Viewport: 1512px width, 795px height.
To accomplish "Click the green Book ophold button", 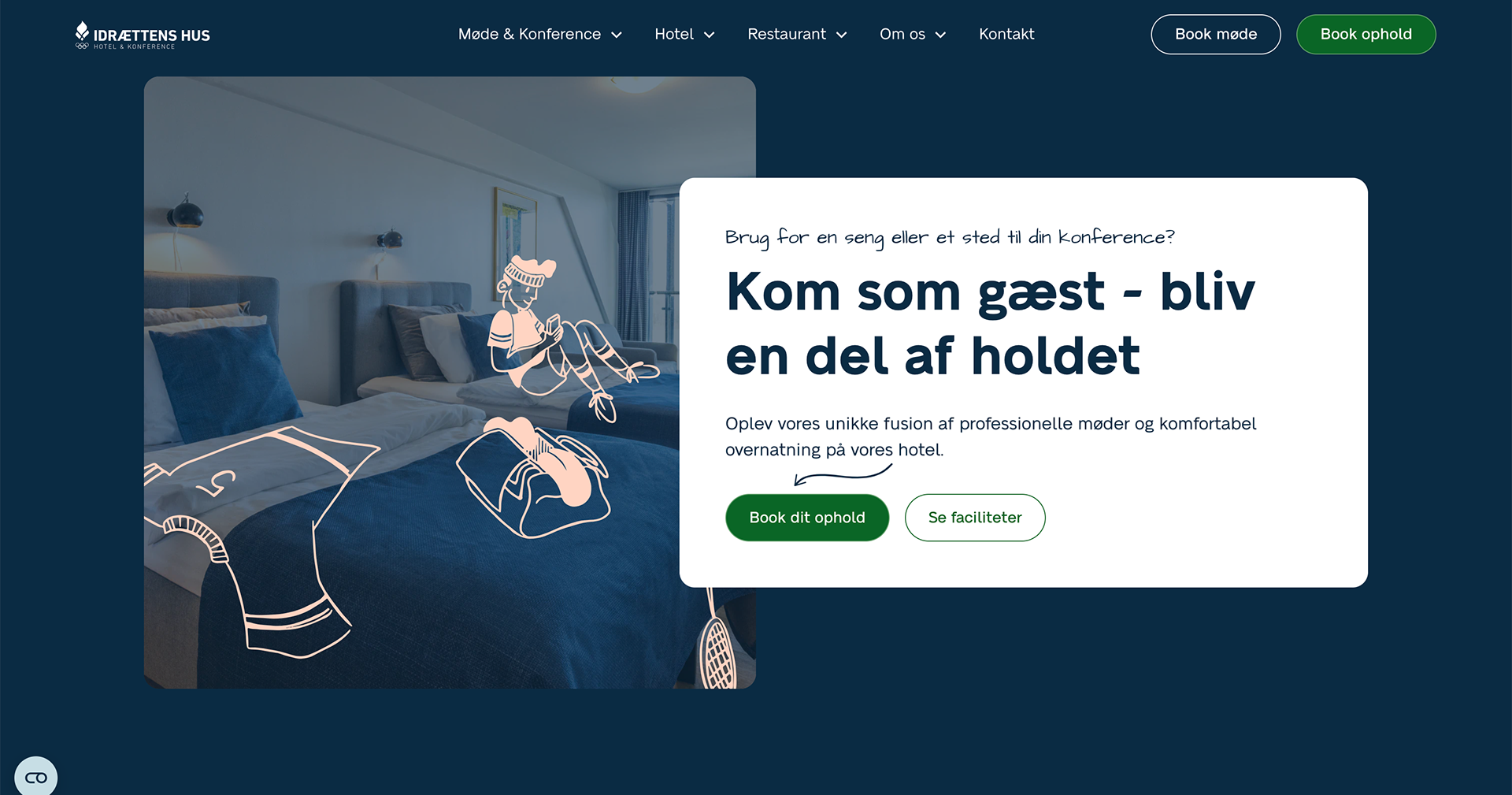I will coord(1366,35).
